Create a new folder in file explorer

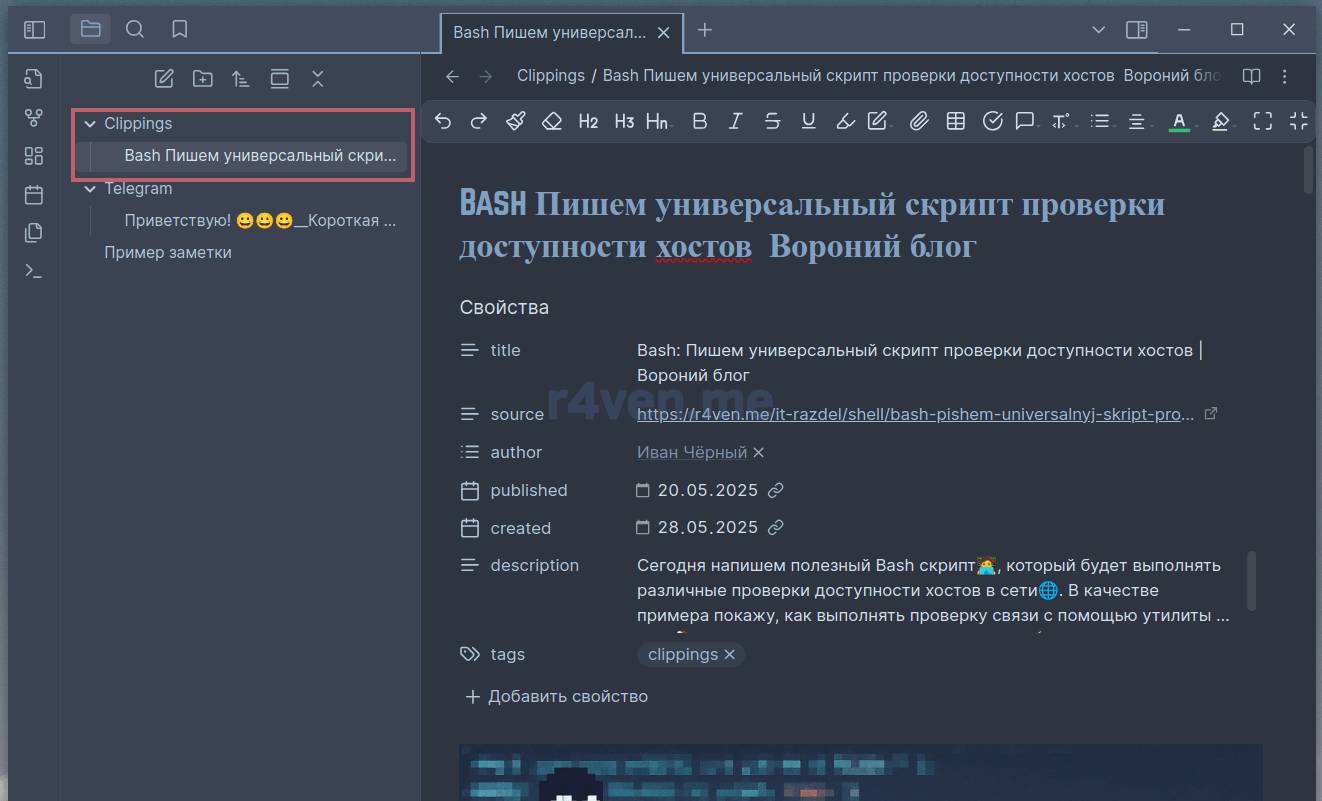[203, 79]
